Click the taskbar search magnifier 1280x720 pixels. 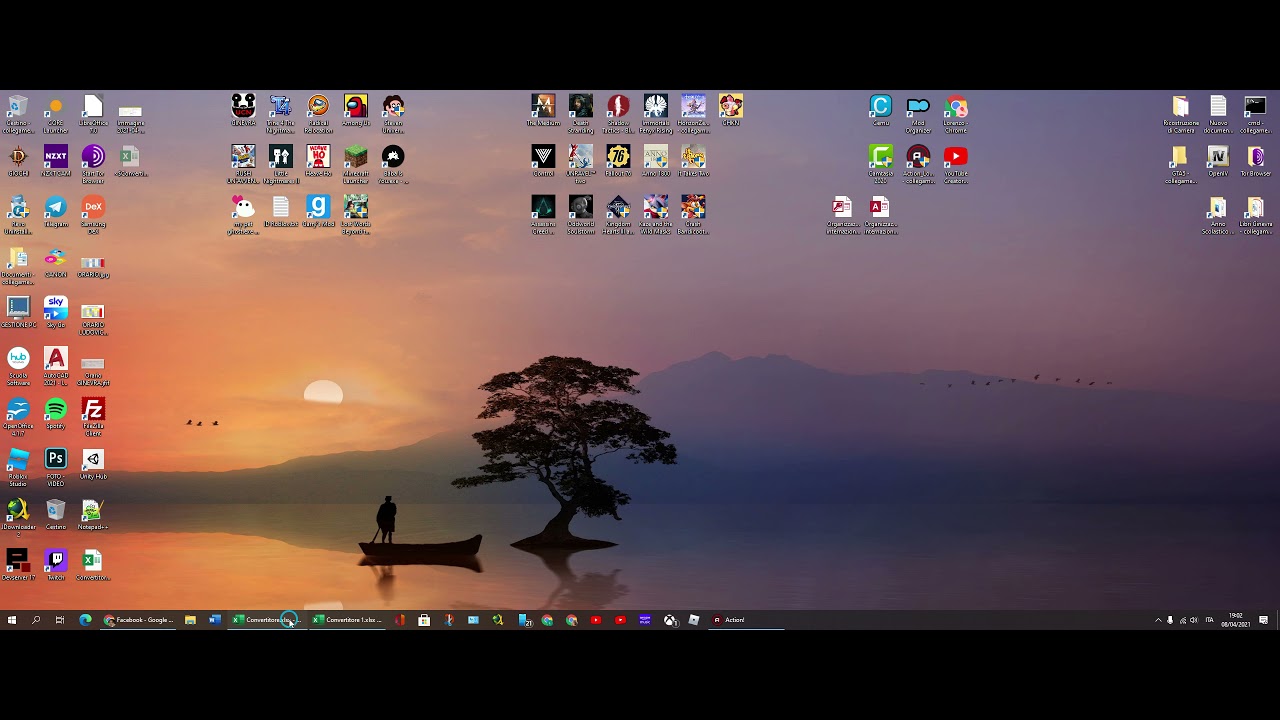pos(36,620)
